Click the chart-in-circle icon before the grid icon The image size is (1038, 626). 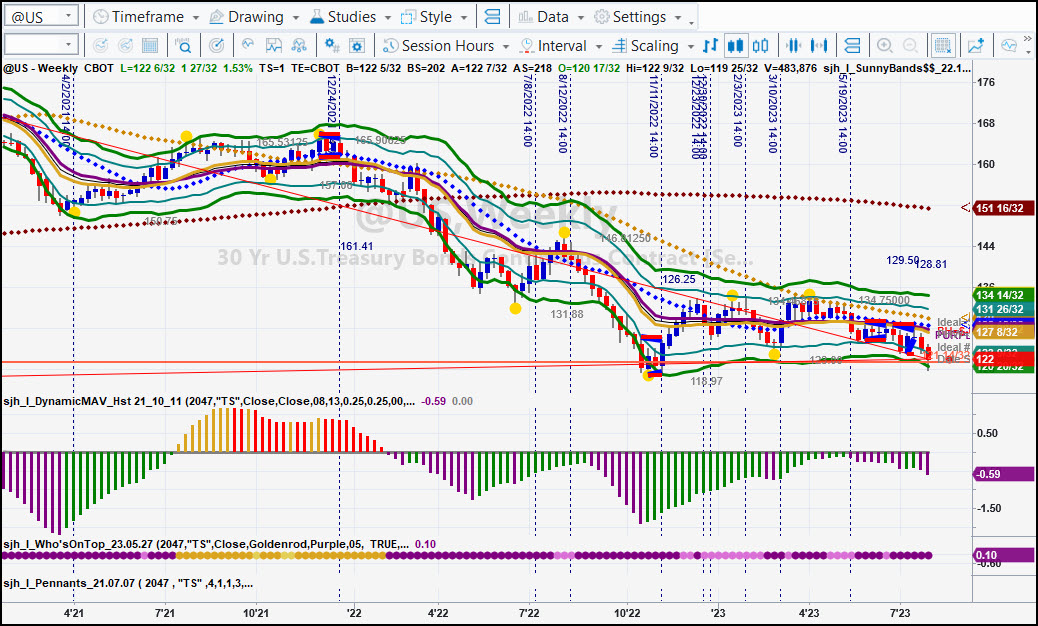pos(125,46)
